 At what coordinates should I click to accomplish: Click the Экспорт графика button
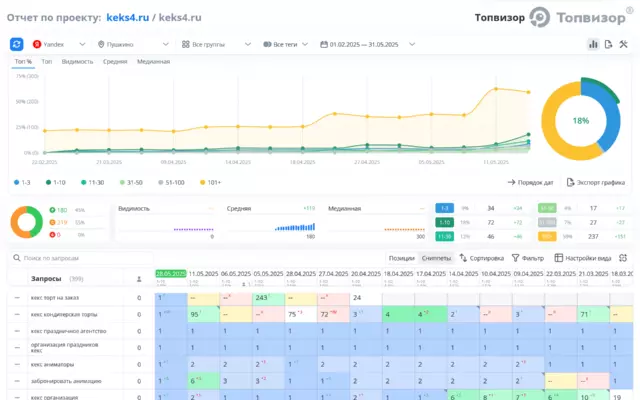click(596, 182)
